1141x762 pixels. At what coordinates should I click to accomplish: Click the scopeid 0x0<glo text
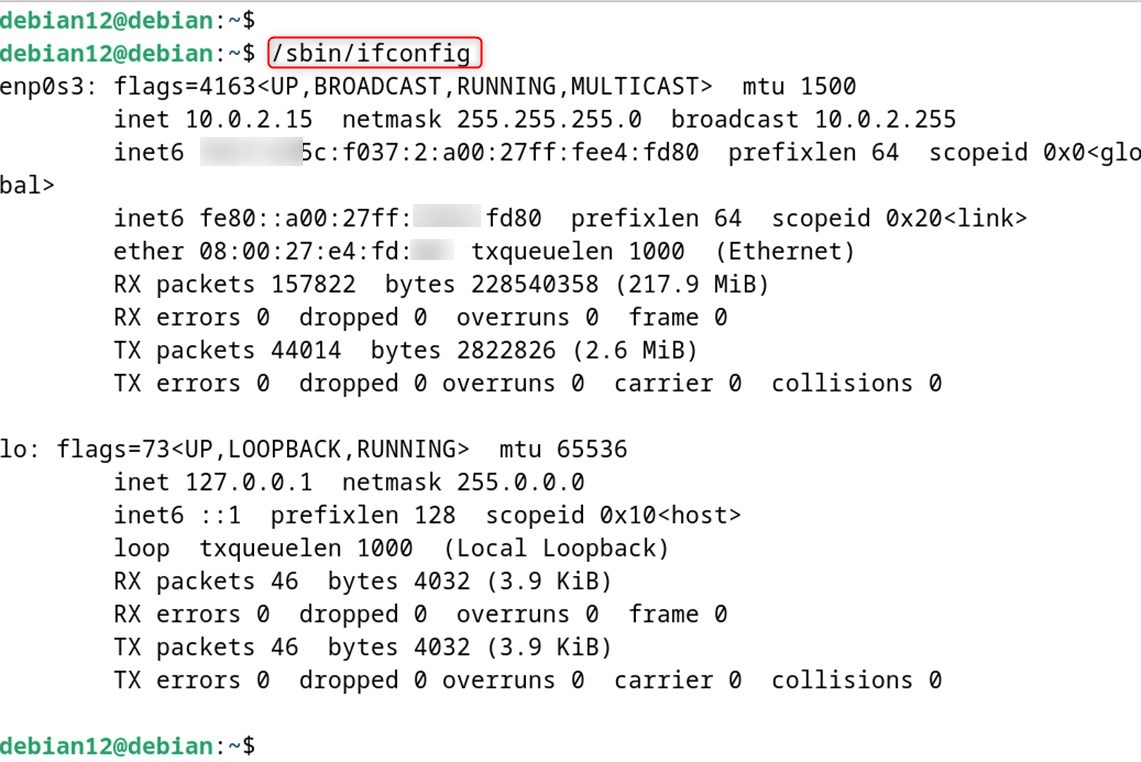pos(1034,152)
